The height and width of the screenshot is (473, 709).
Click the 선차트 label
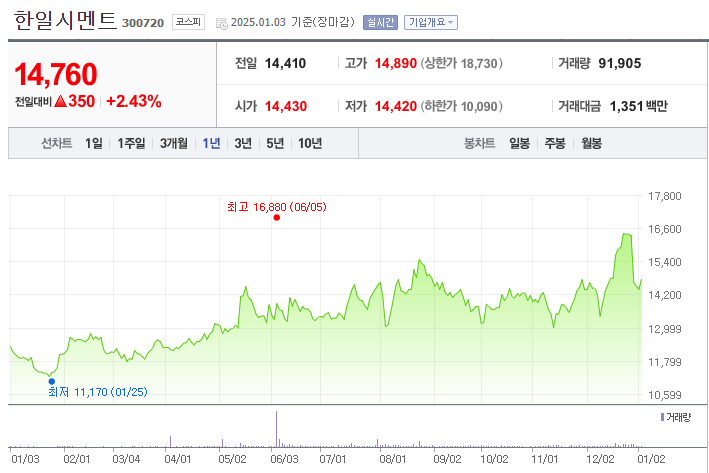(x=57, y=143)
